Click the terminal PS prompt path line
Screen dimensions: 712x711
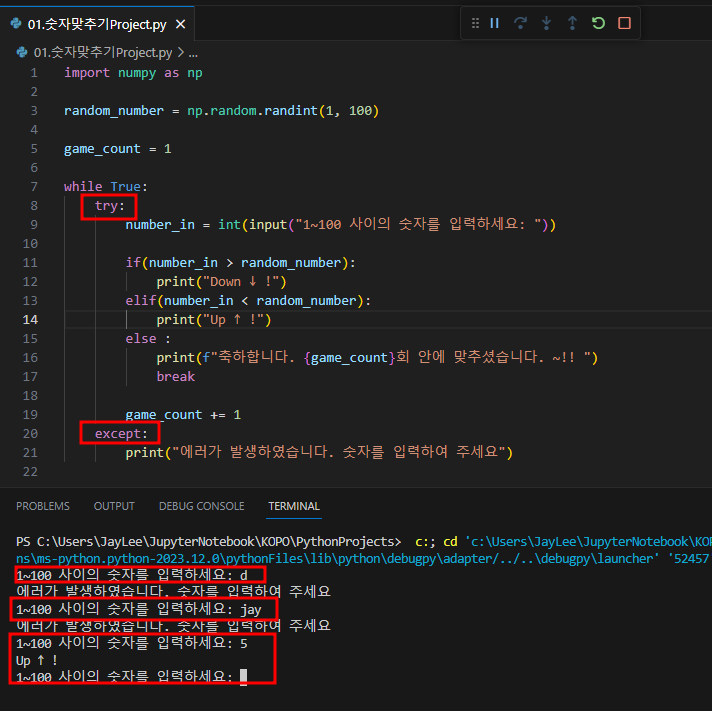[x=363, y=542]
